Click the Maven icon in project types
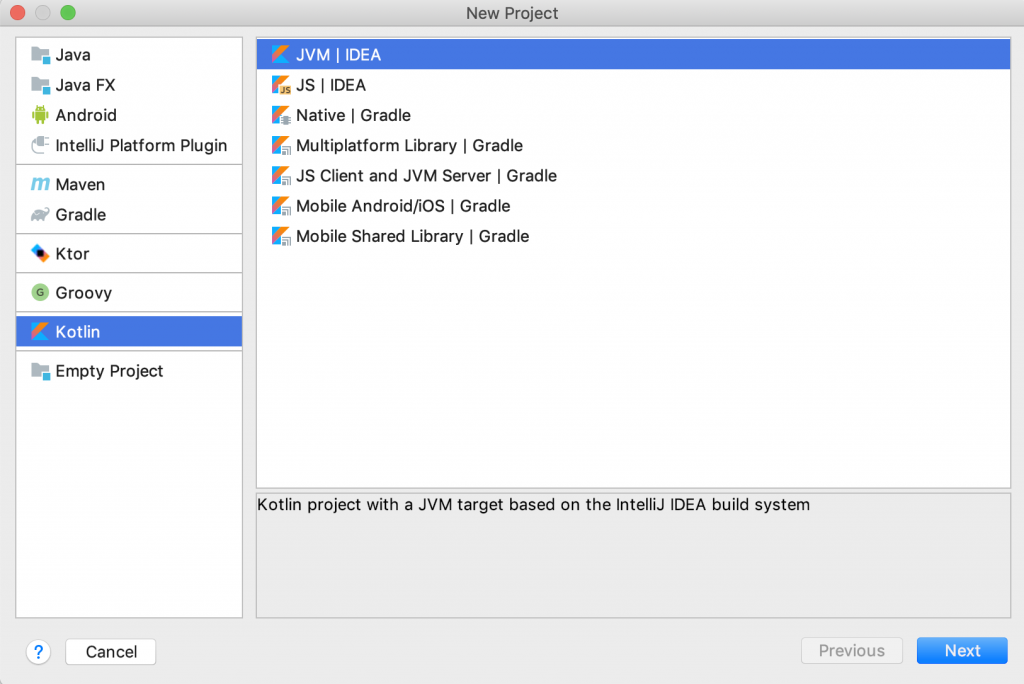The height and width of the screenshot is (684, 1024). click(40, 185)
